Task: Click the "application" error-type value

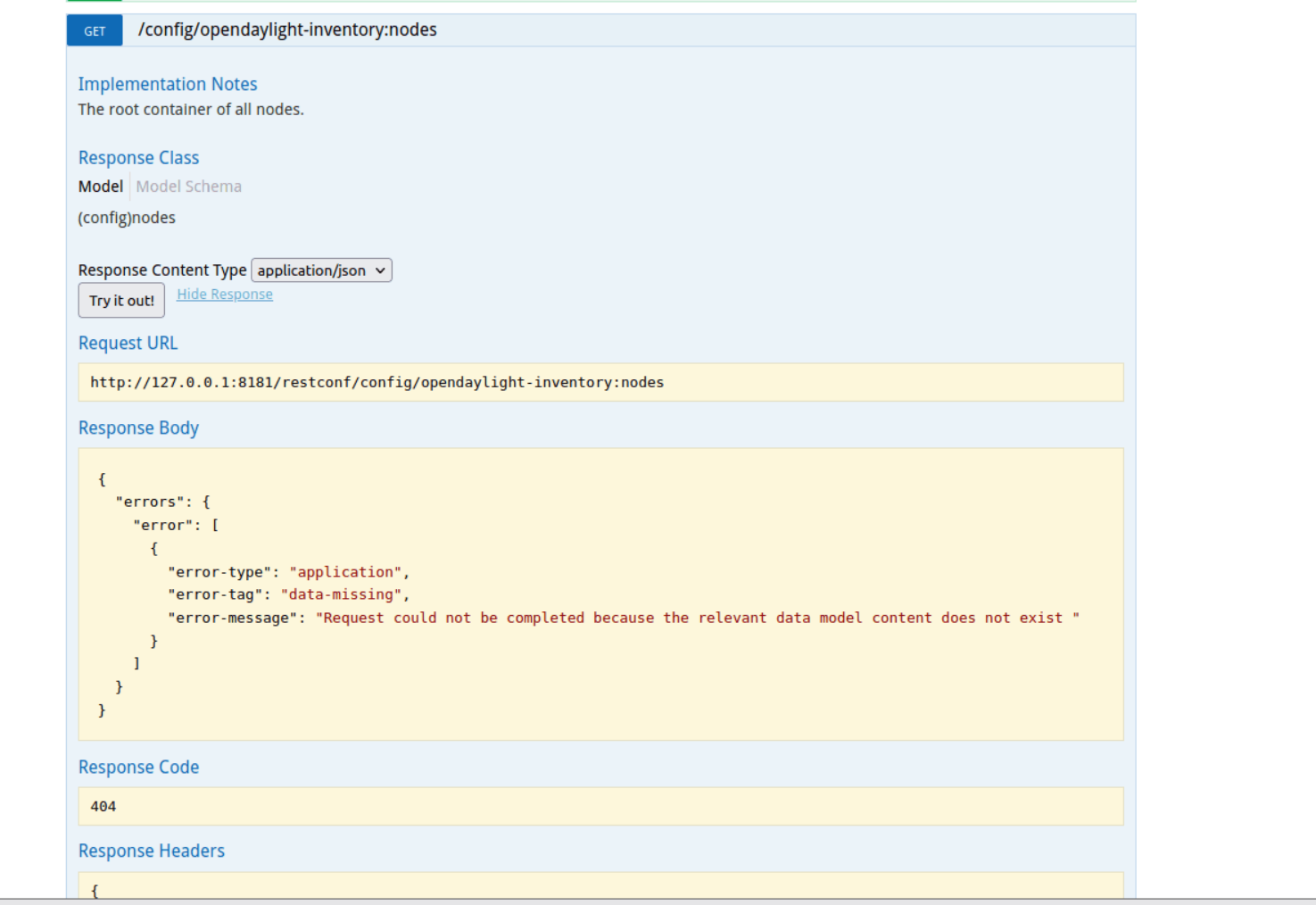Action: point(345,572)
